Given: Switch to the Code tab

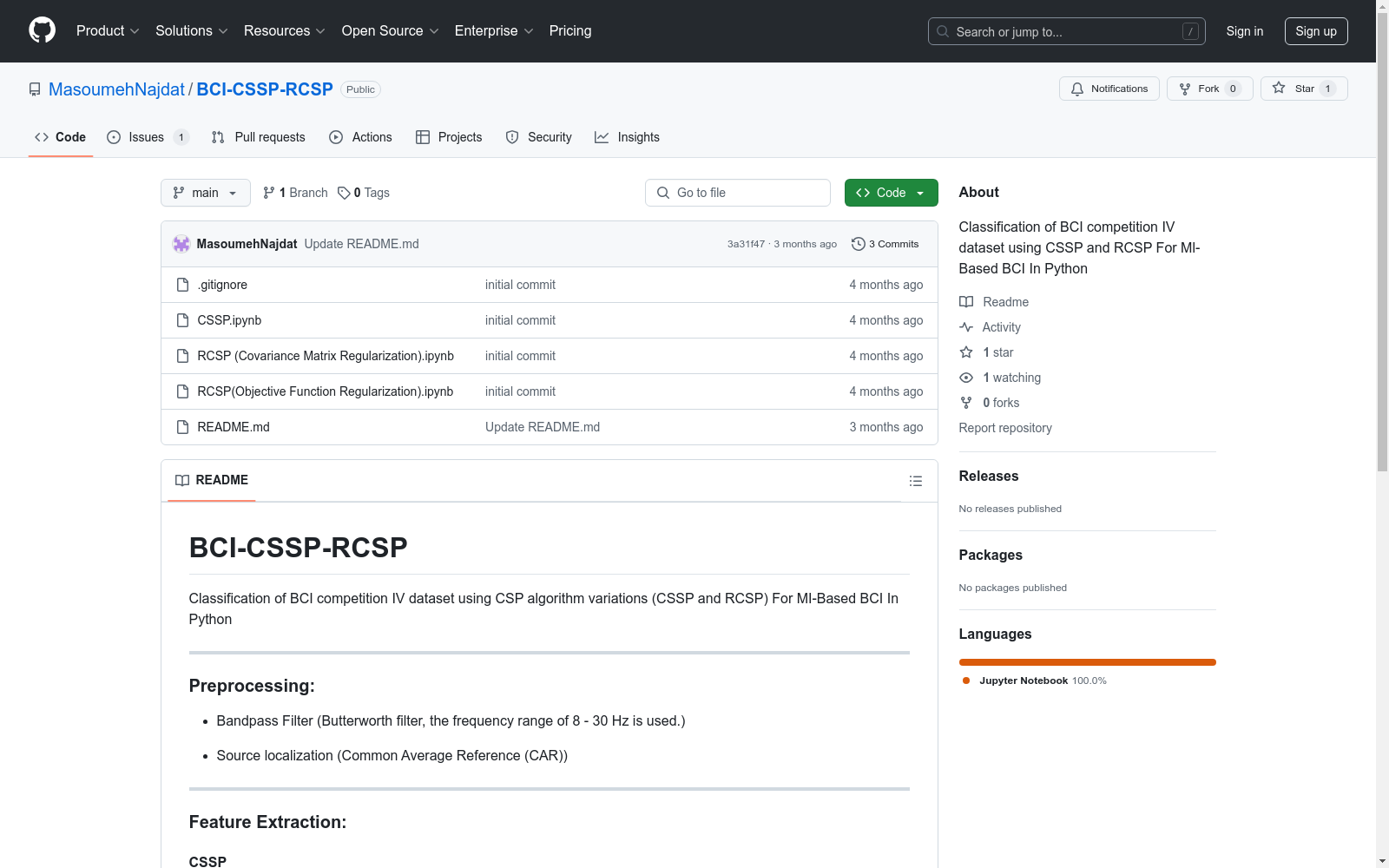Looking at the screenshot, I should tap(60, 137).
